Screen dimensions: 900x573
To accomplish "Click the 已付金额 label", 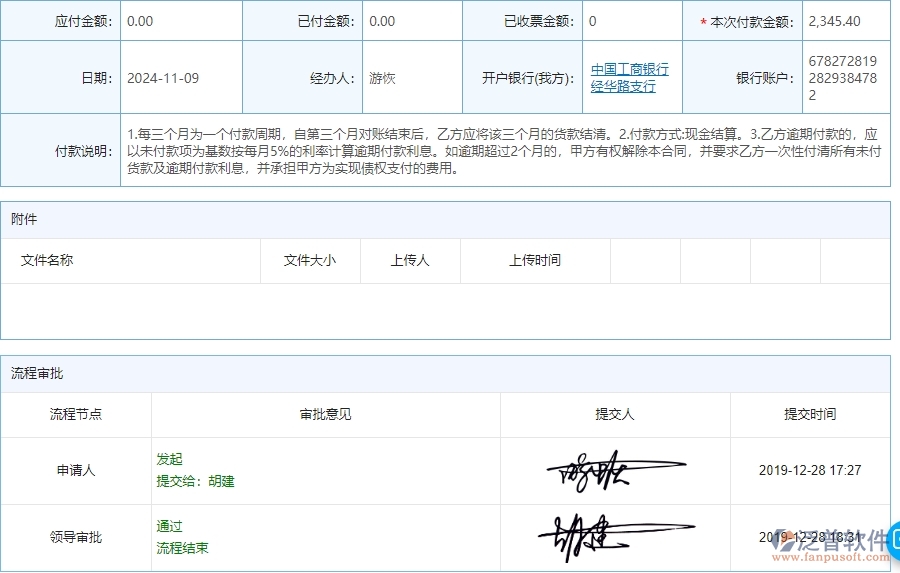I will pos(326,22).
